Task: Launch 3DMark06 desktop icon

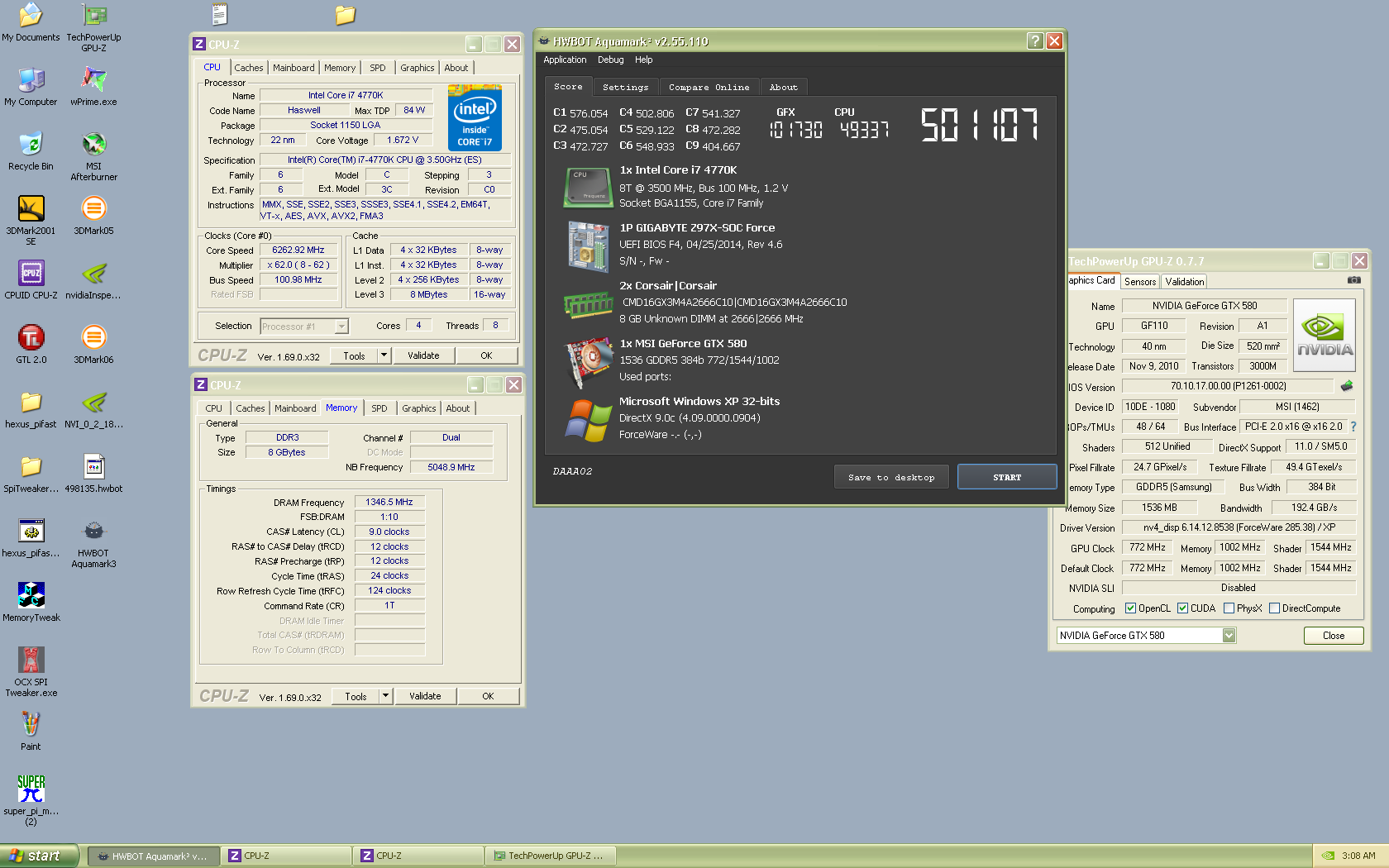Action: point(93,345)
